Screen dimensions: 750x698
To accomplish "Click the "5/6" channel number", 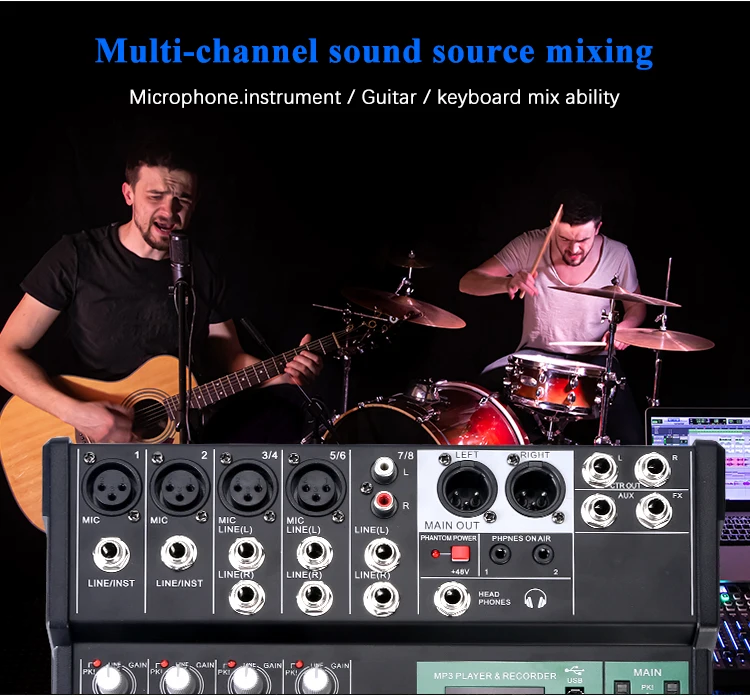I will pyautogui.click(x=337, y=455).
